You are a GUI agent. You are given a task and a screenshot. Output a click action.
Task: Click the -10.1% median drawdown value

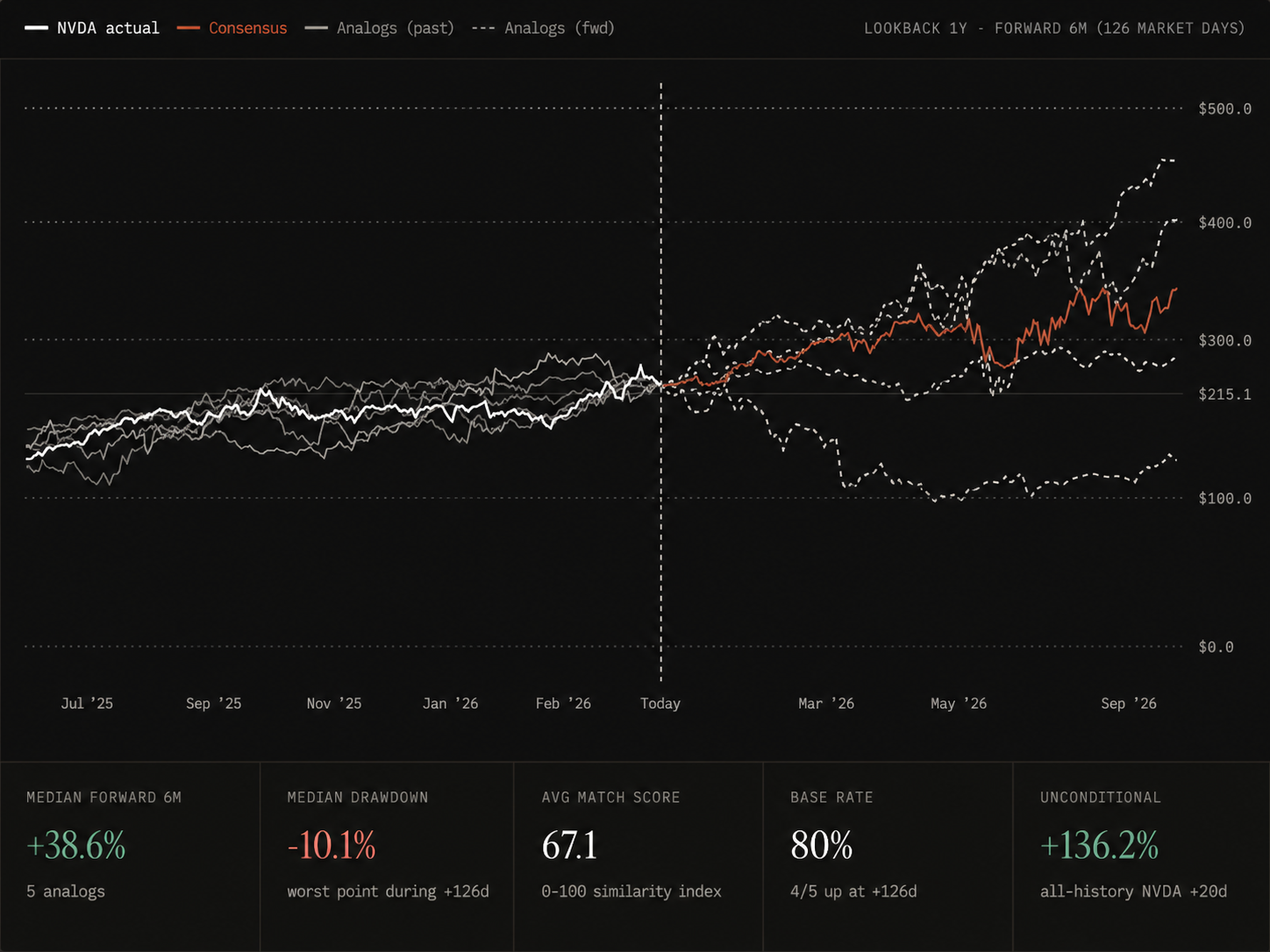[x=332, y=846]
